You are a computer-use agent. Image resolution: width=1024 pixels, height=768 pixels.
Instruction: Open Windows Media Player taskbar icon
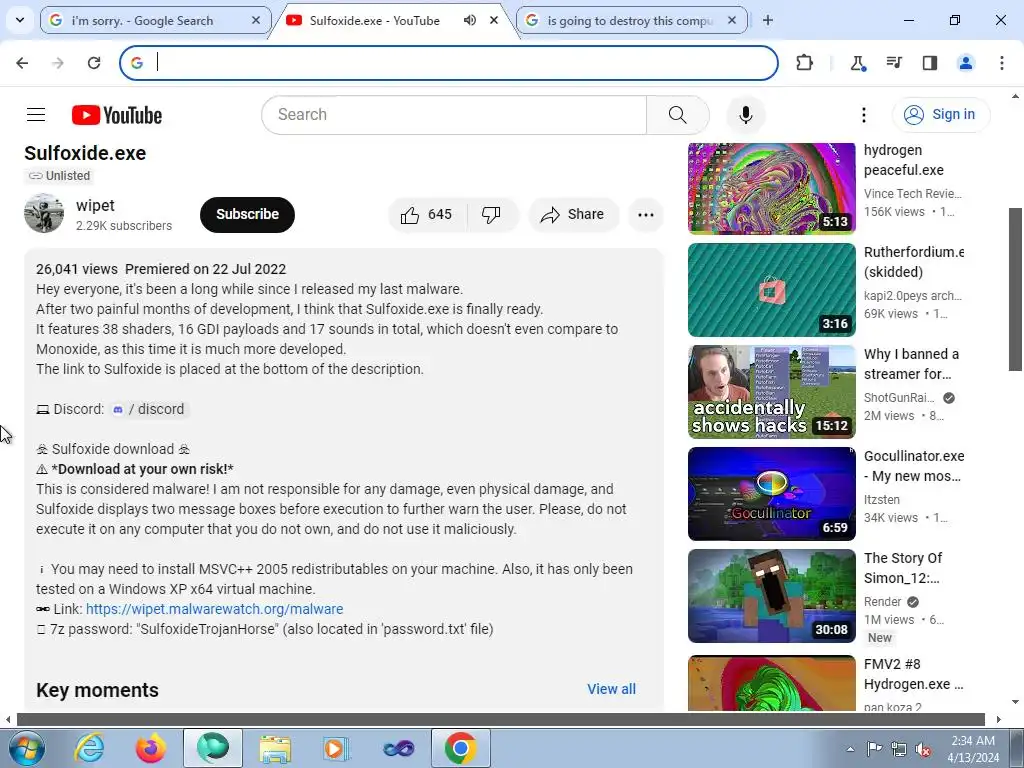pyautogui.click(x=337, y=748)
